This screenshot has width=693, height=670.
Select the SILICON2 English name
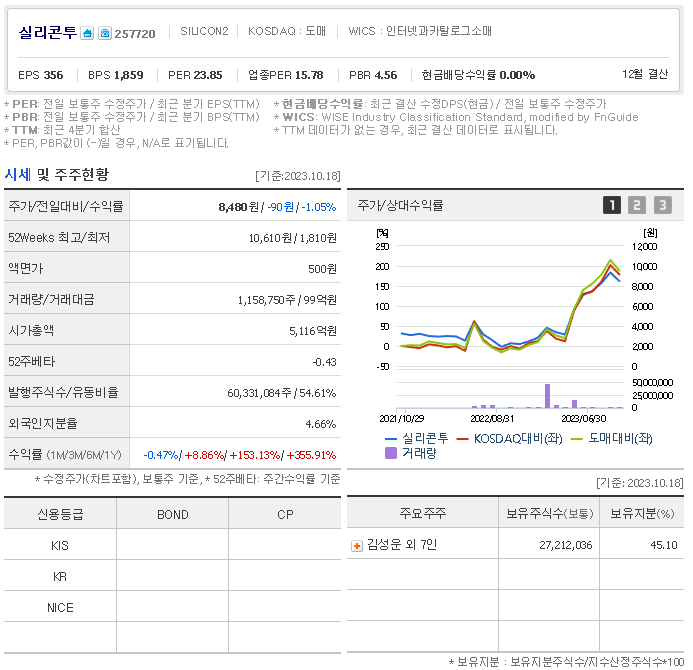pos(204,31)
